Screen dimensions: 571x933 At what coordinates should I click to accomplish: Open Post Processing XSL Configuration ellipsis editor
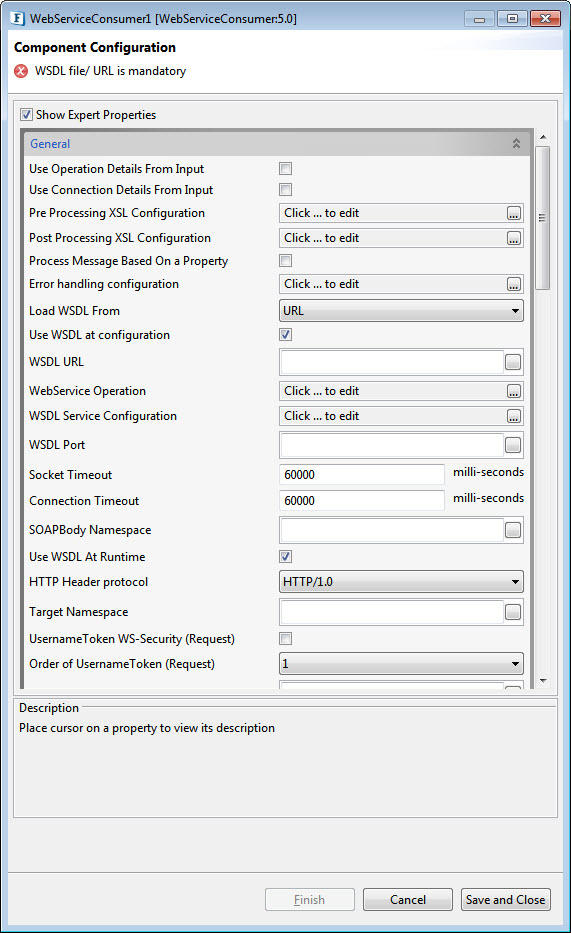click(514, 238)
